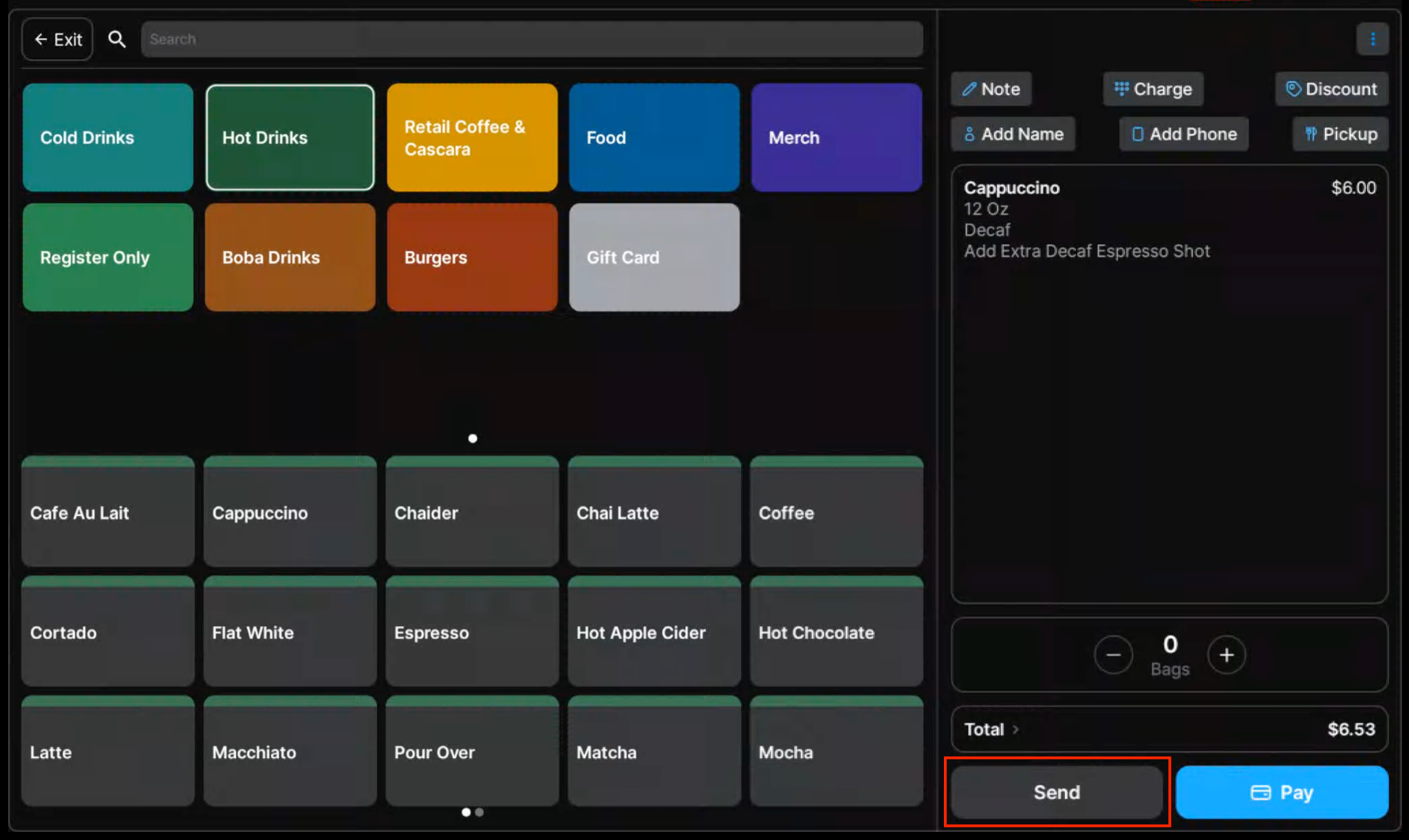Add Chaider to the order
The image size is (1409, 840).
pyautogui.click(x=472, y=512)
